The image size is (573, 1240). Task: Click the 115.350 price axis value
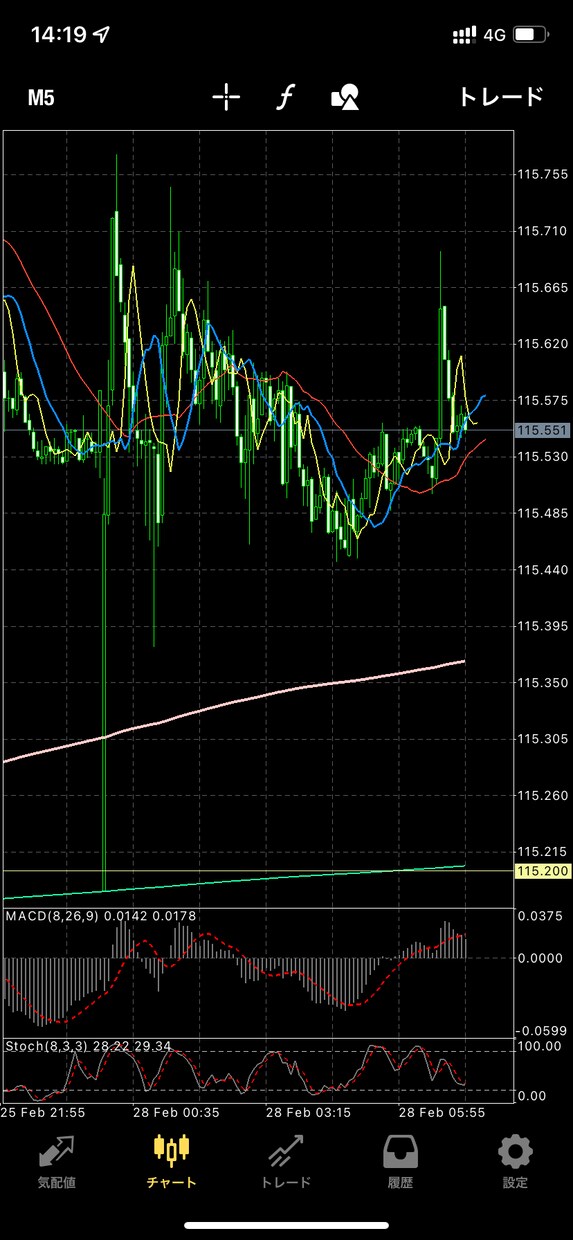pos(542,682)
